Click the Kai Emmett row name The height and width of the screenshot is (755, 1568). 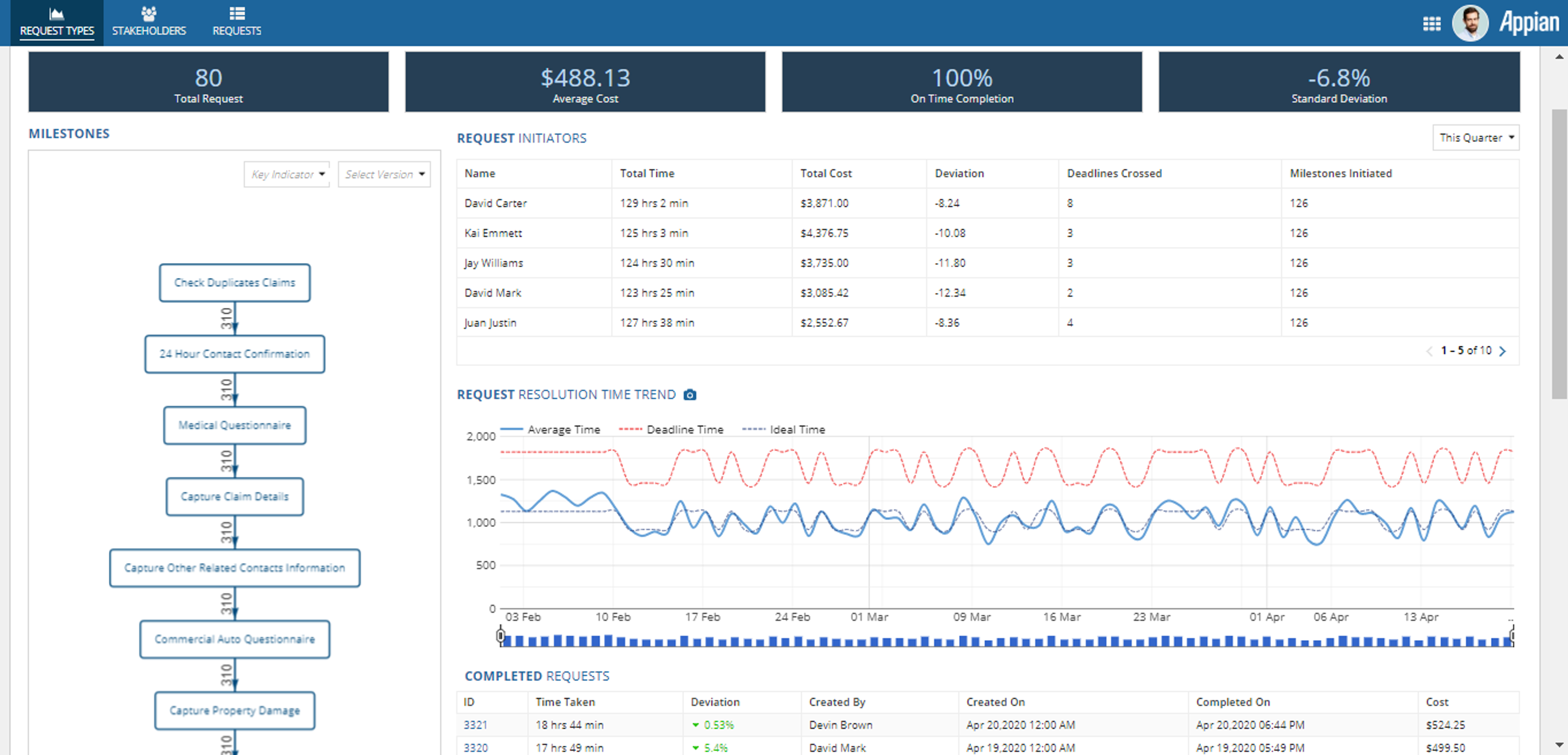[x=493, y=233]
